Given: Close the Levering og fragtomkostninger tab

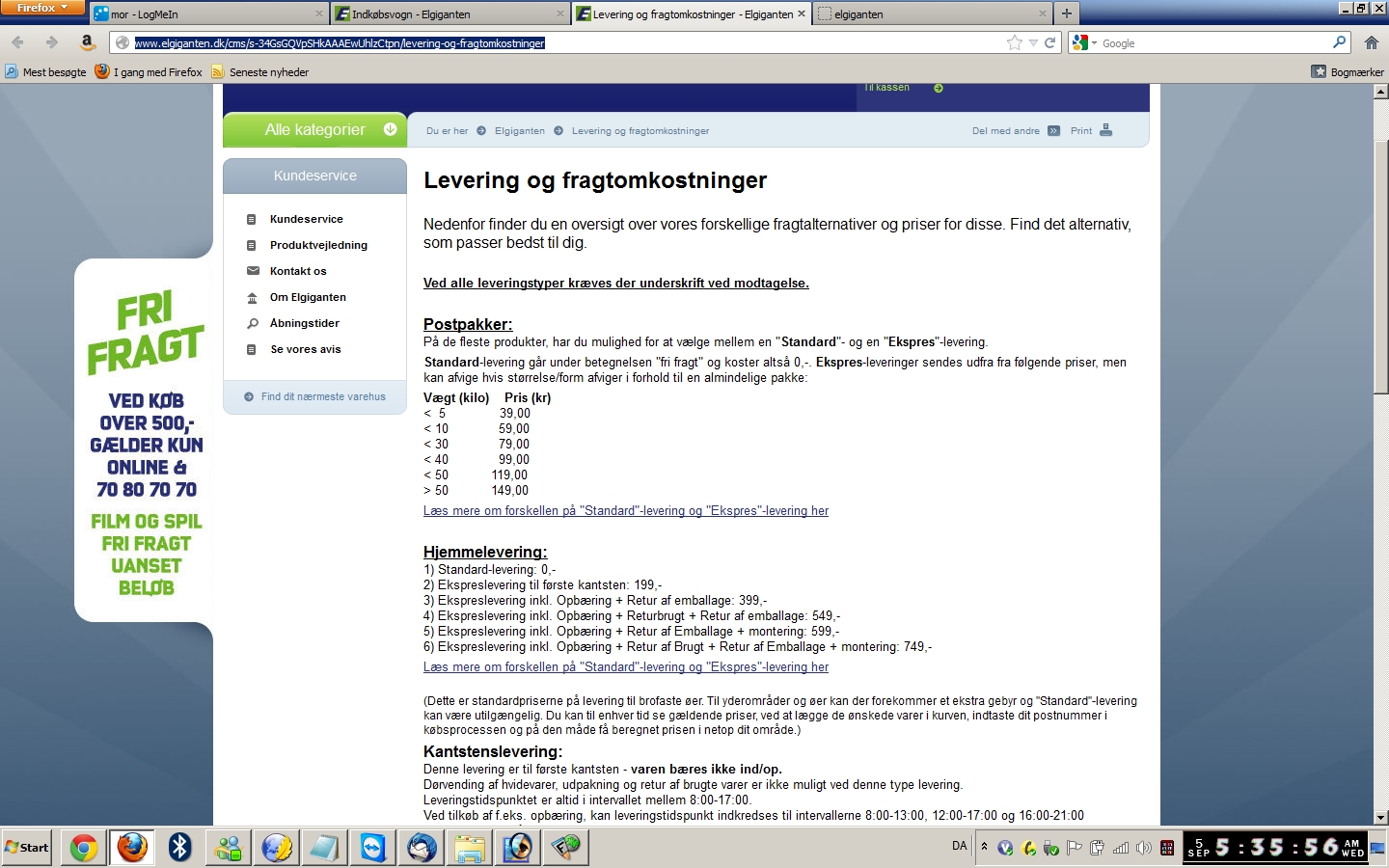Looking at the screenshot, I should (x=801, y=14).
